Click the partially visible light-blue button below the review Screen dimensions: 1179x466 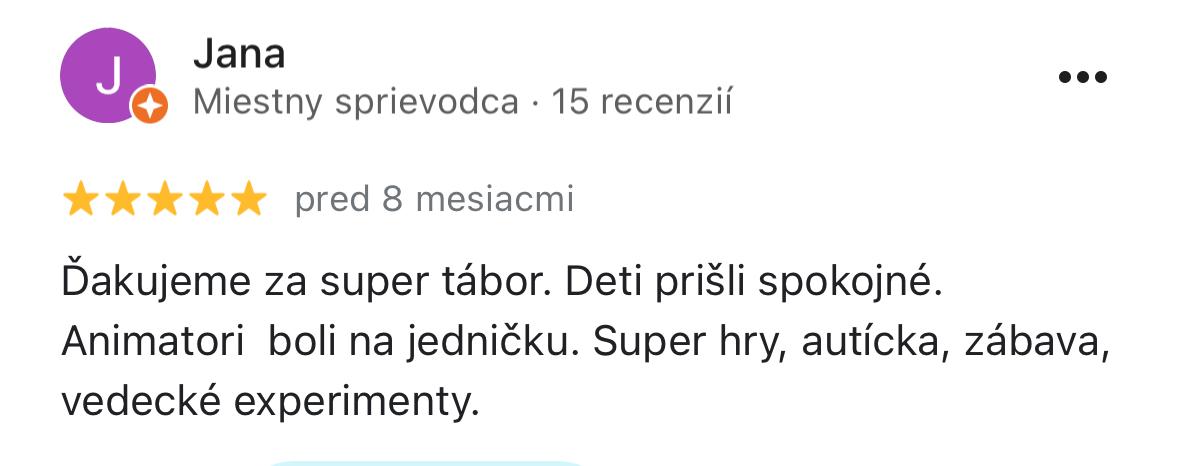pos(425,461)
